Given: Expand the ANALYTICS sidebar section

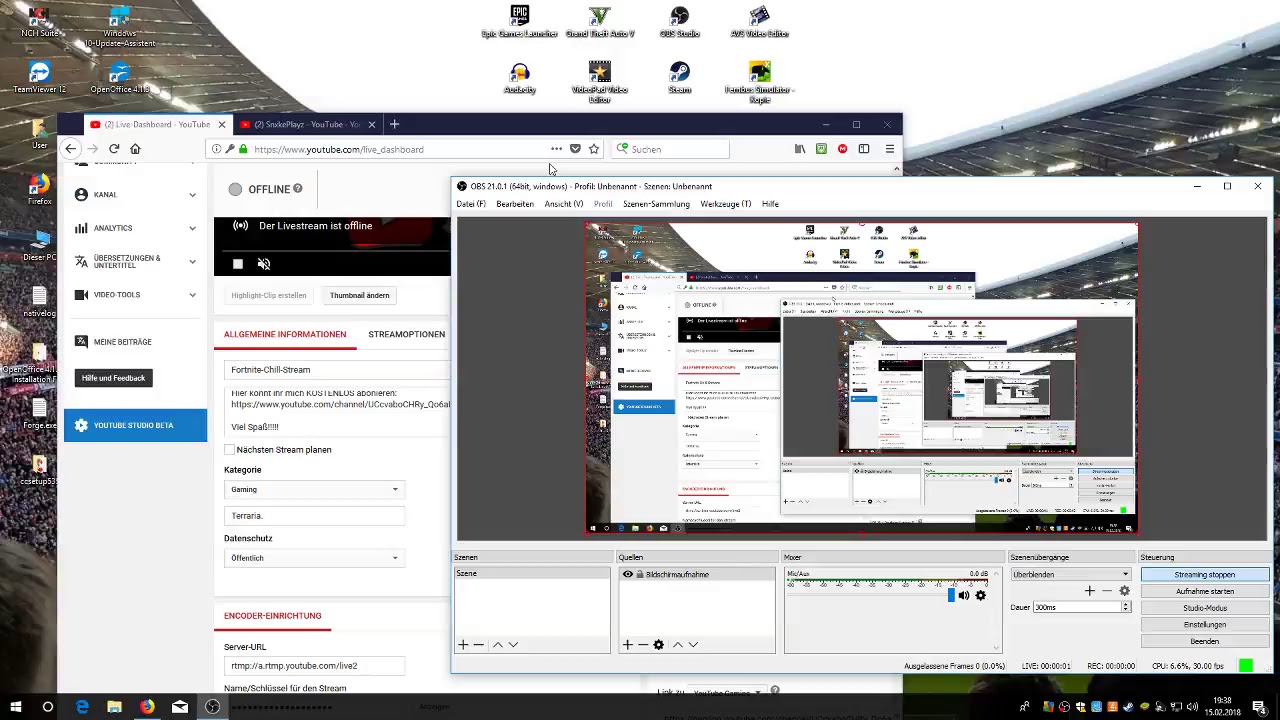Looking at the screenshot, I should [x=135, y=228].
